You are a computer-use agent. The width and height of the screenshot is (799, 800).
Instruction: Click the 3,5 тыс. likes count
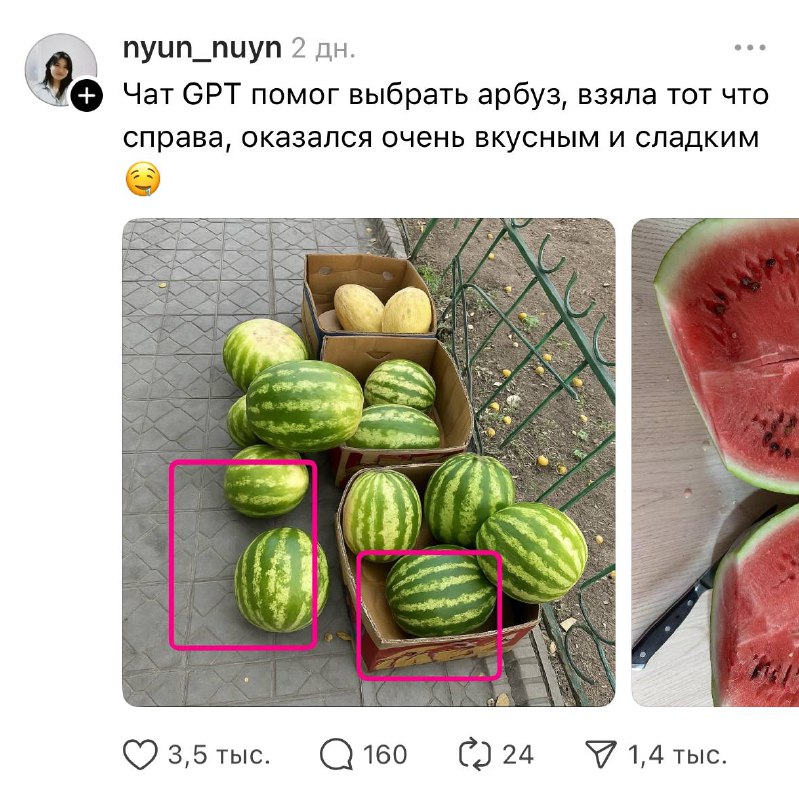click(x=219, y=755)
